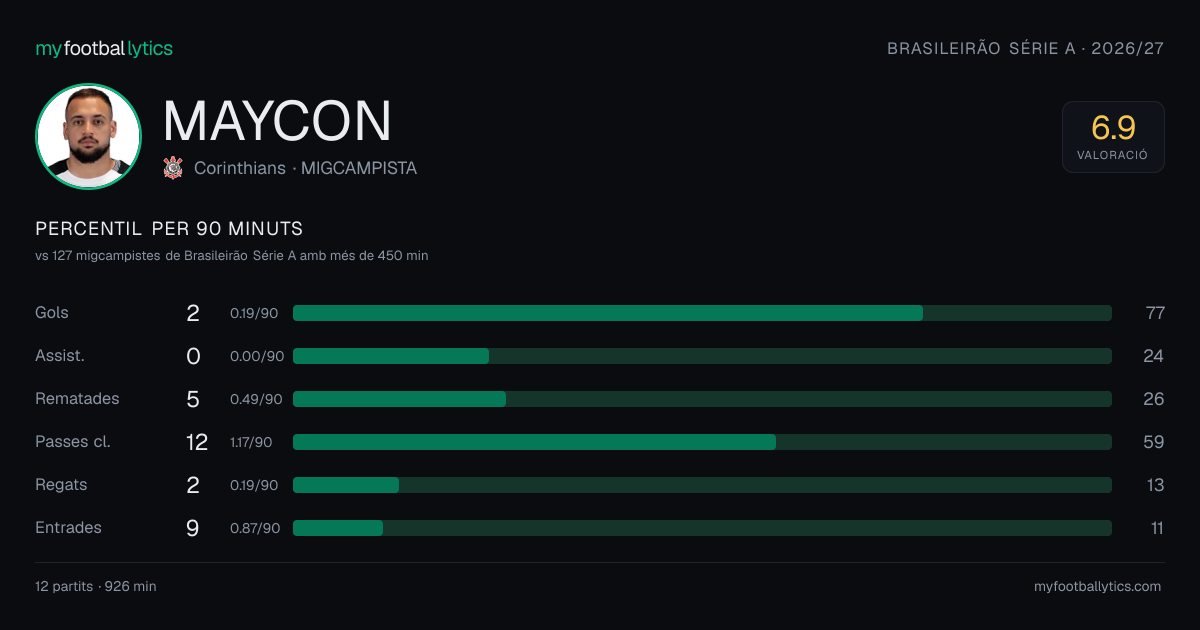Click the Corinthians team name text
This screenshot has height=630, width=1200.
coord(240,168)
